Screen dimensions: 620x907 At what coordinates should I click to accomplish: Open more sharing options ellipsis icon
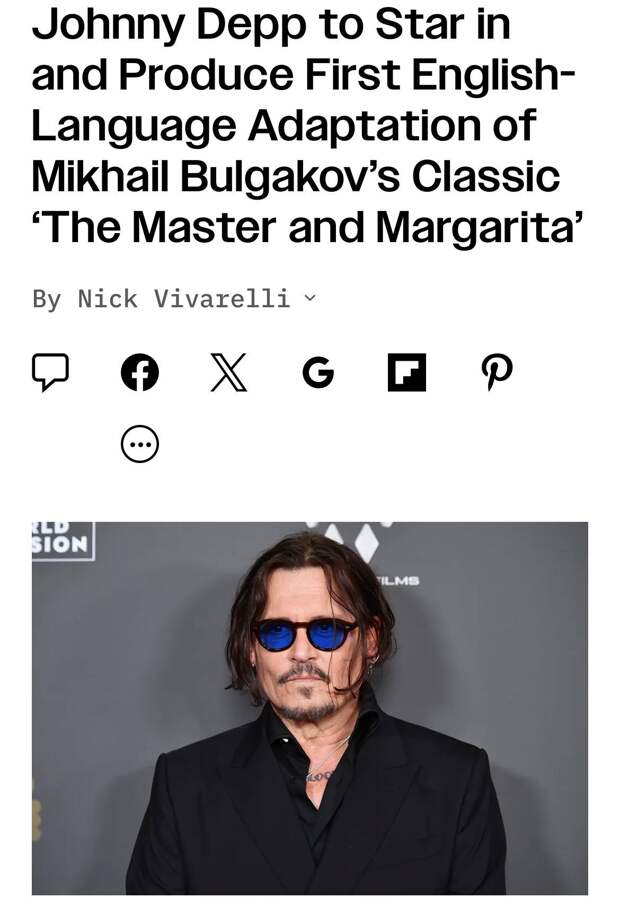[x=139, y=444]
